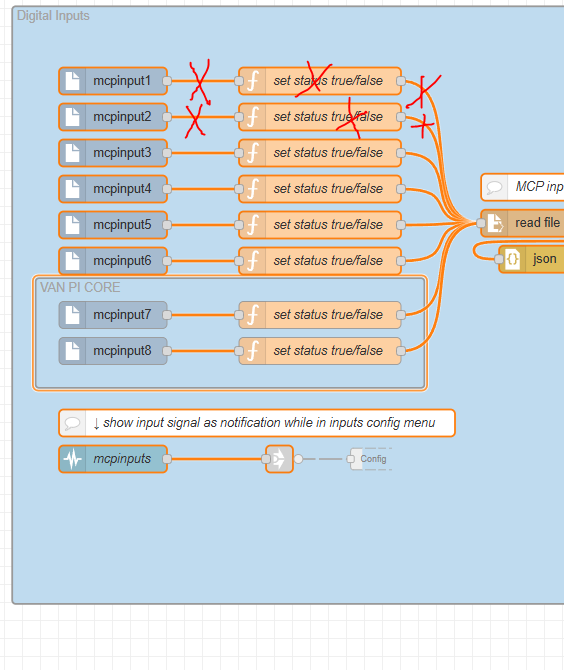
Task: Select the dashed Config link node
Action: (371, 459)
